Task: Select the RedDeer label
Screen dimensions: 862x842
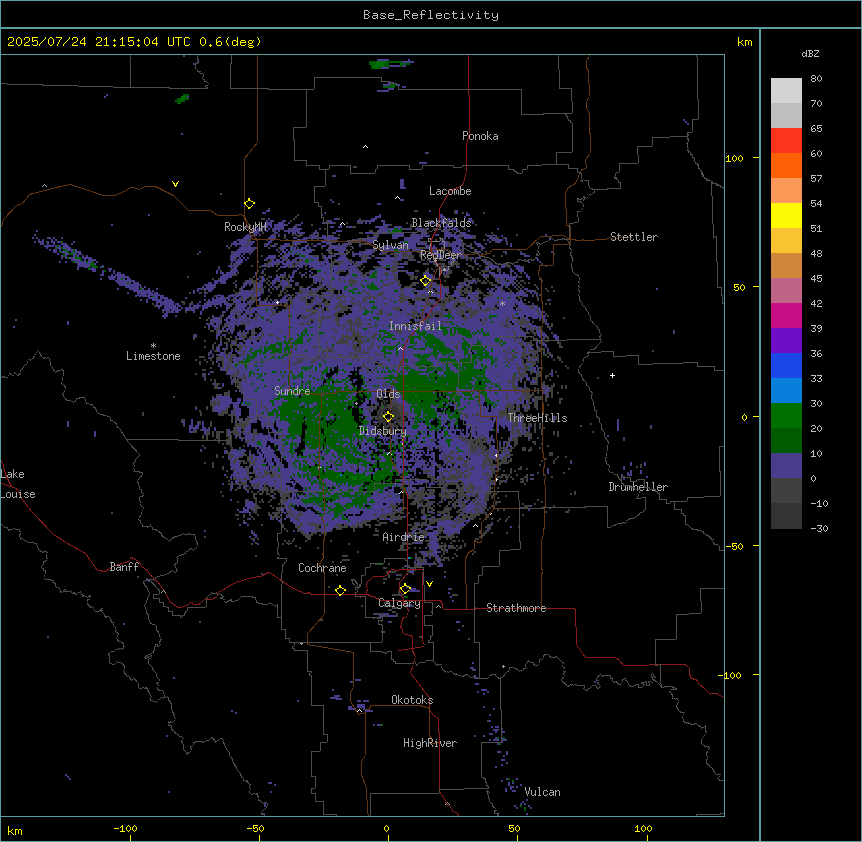Action: (x=441, y=255)
